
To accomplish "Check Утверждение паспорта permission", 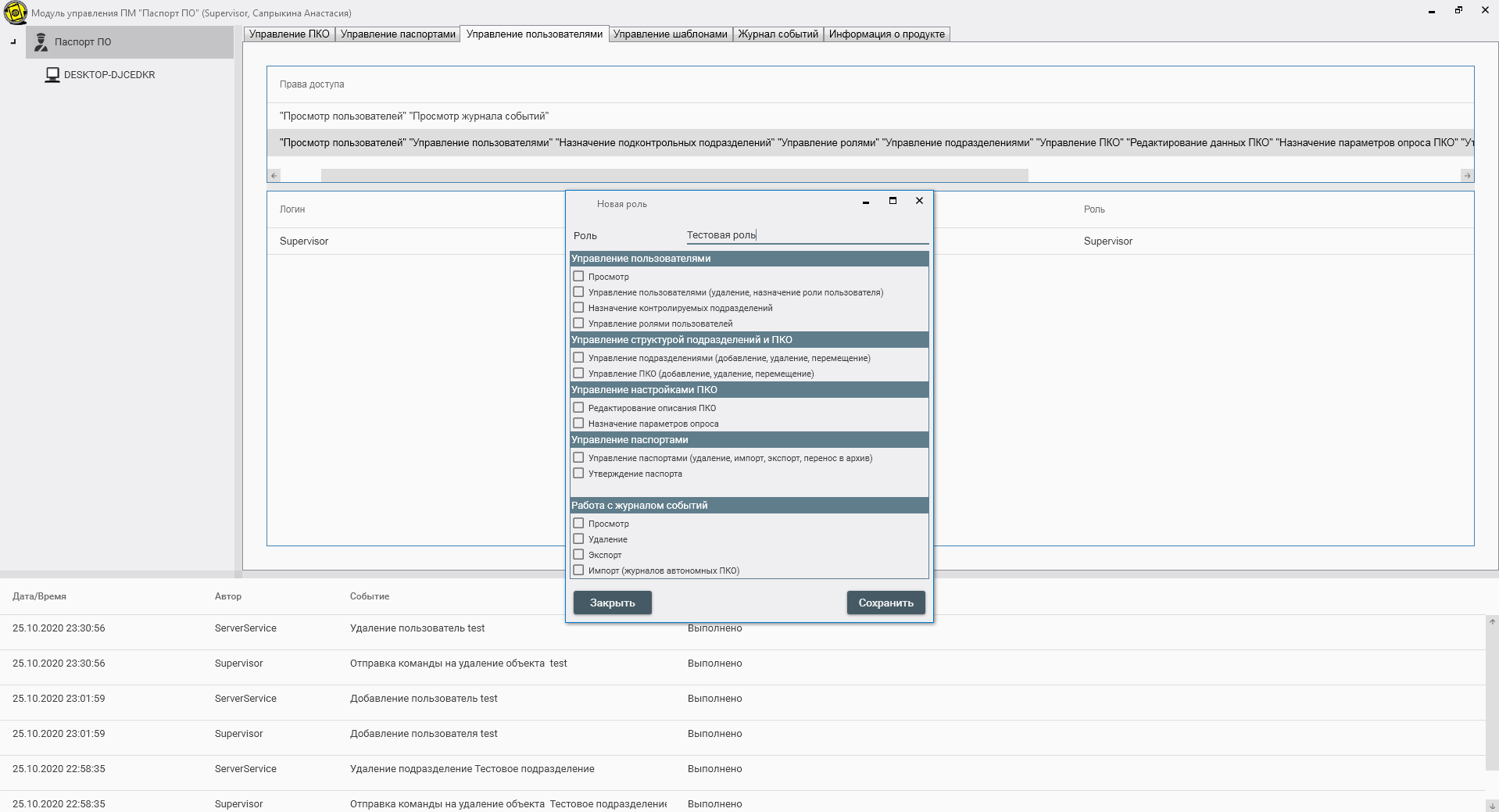I will pos(578,474).
